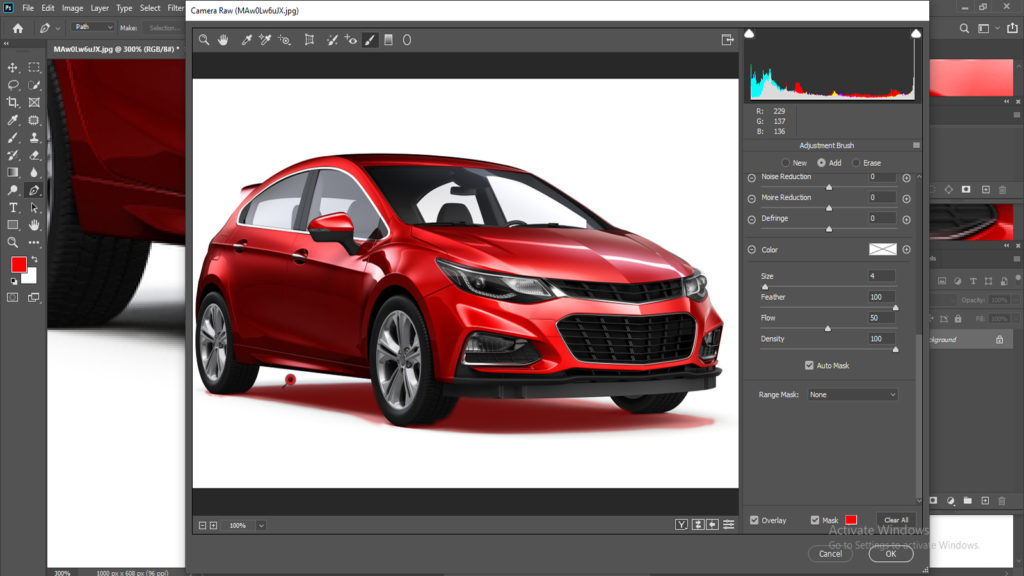
Task: Select Red Eye Removal tool
Action: click(x=351, y=40)
